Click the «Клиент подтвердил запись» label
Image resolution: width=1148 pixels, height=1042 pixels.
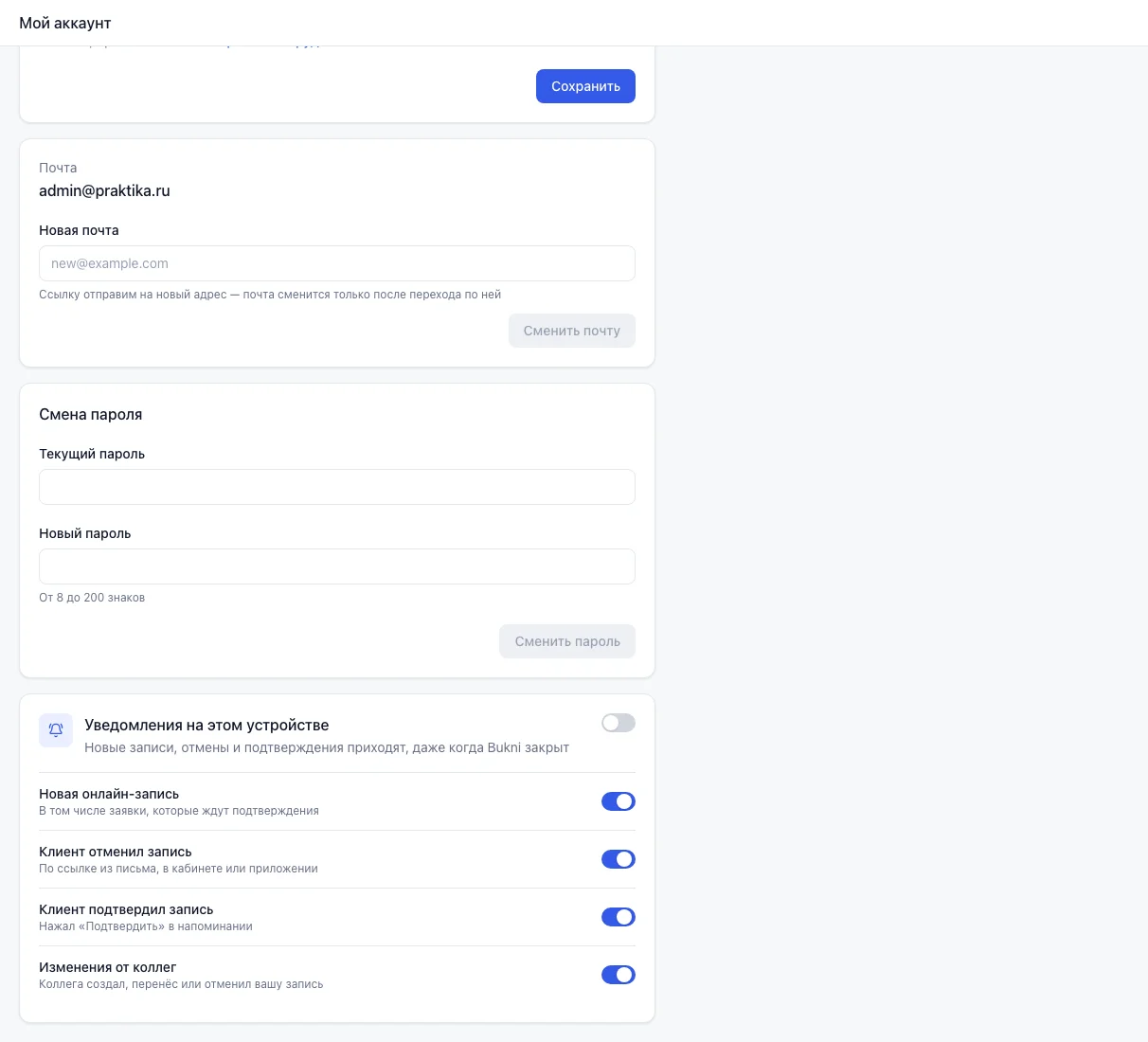pos(126,909)
